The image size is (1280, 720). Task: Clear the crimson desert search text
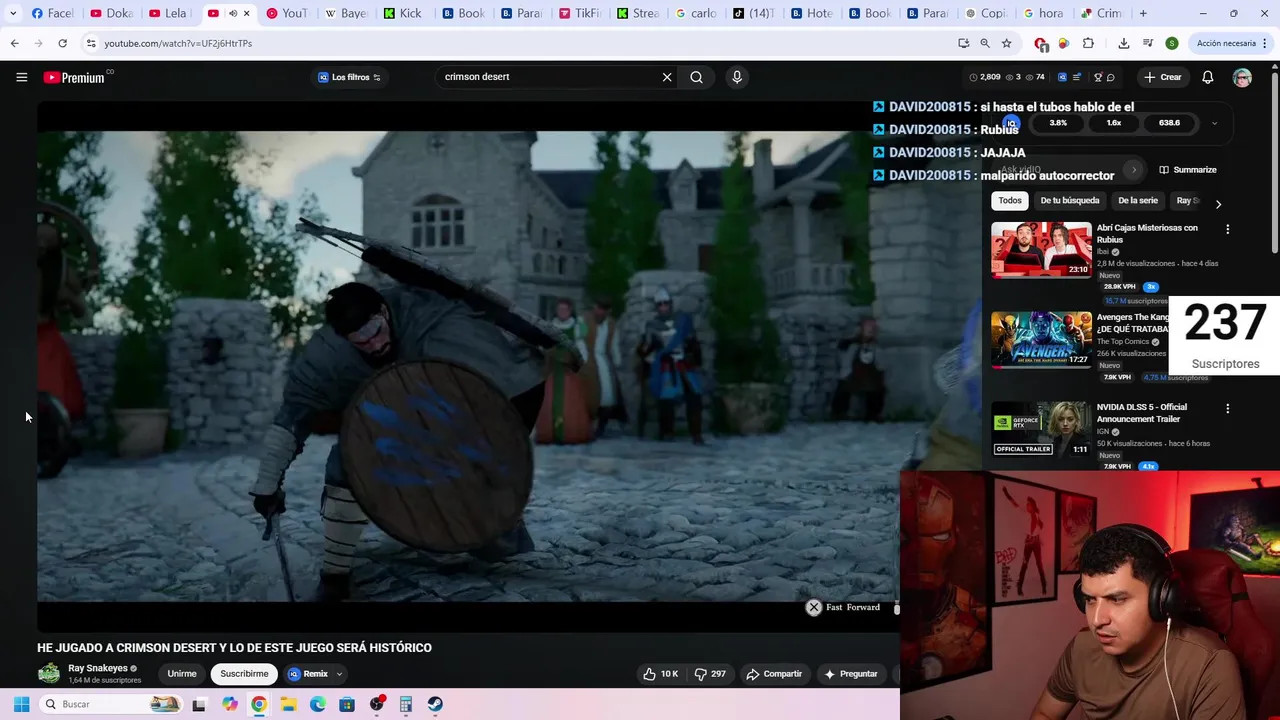click(x=667, y=77)
